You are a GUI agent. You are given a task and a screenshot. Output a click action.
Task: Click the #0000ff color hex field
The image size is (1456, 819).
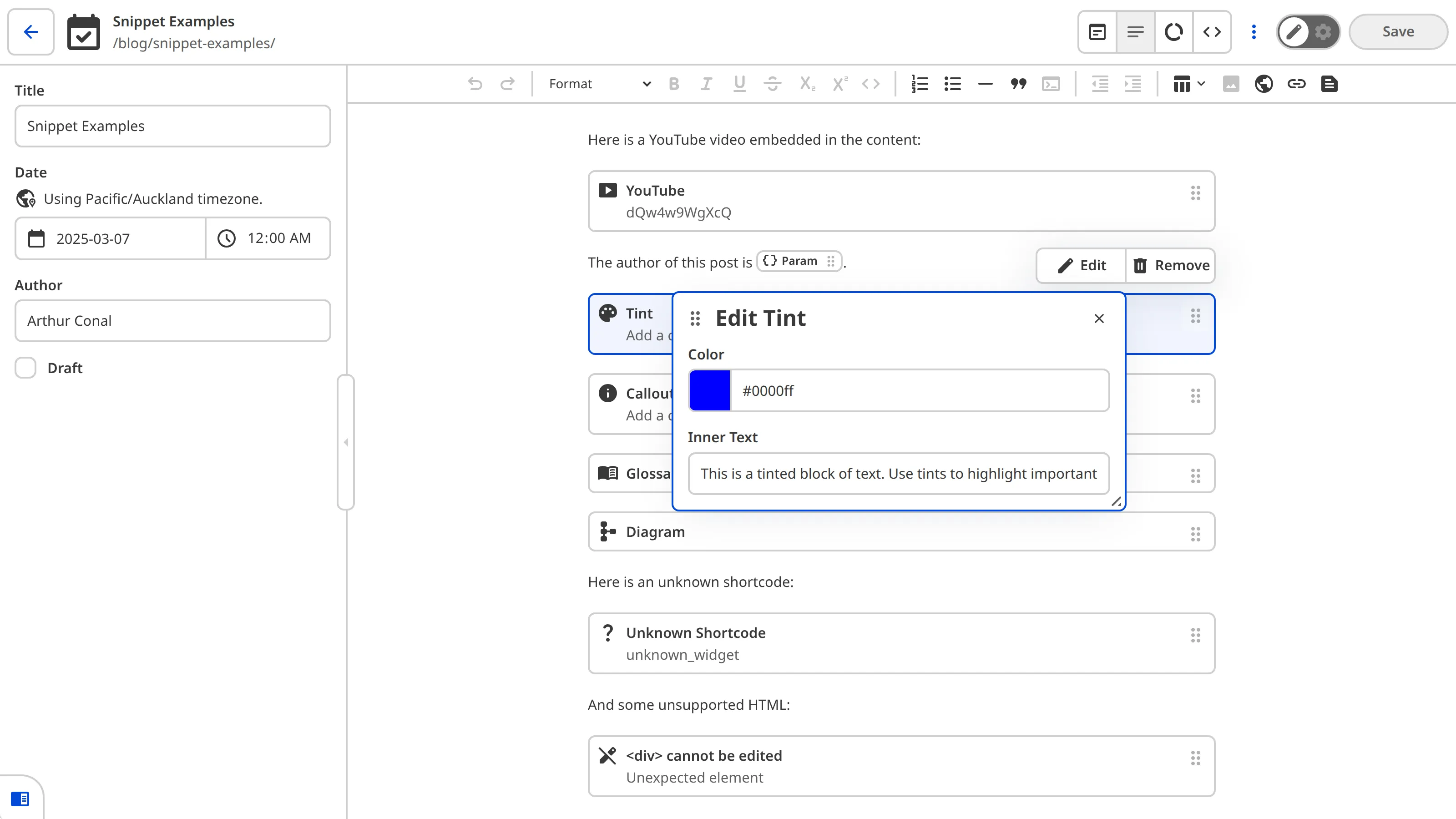click(919, 390)
